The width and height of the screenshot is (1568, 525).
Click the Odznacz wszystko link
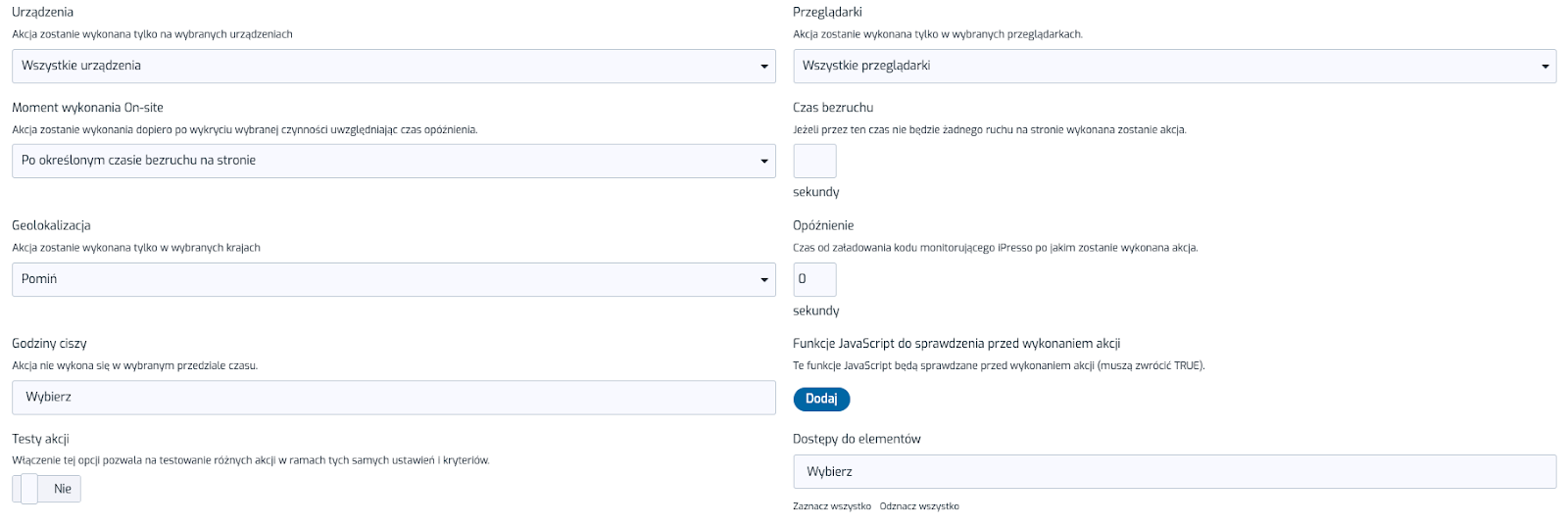pos(919,506)
